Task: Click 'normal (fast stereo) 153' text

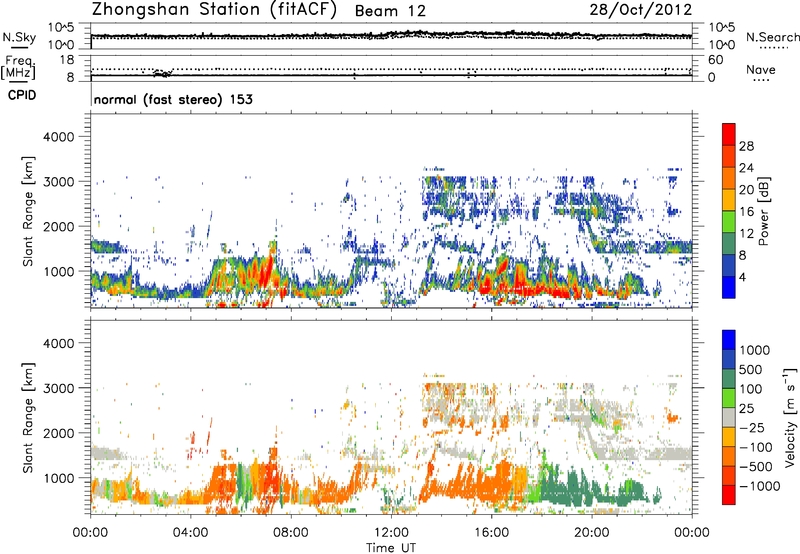Action: 173,99
